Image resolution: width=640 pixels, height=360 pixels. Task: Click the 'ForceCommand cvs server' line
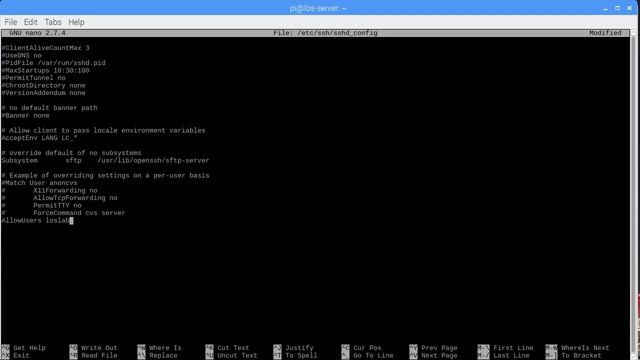(x=63, y=213)
